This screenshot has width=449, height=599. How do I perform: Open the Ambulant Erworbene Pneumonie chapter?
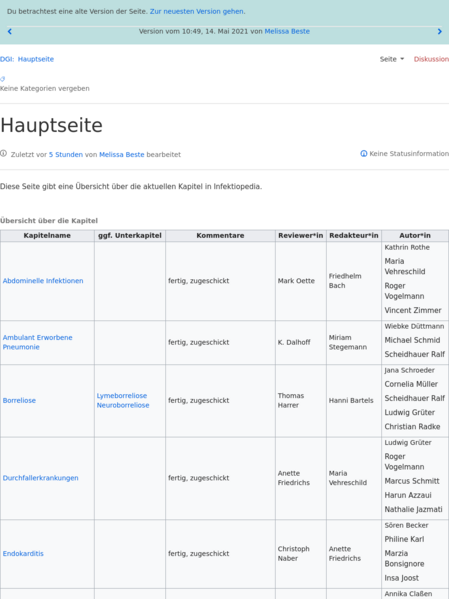(37, 342)
